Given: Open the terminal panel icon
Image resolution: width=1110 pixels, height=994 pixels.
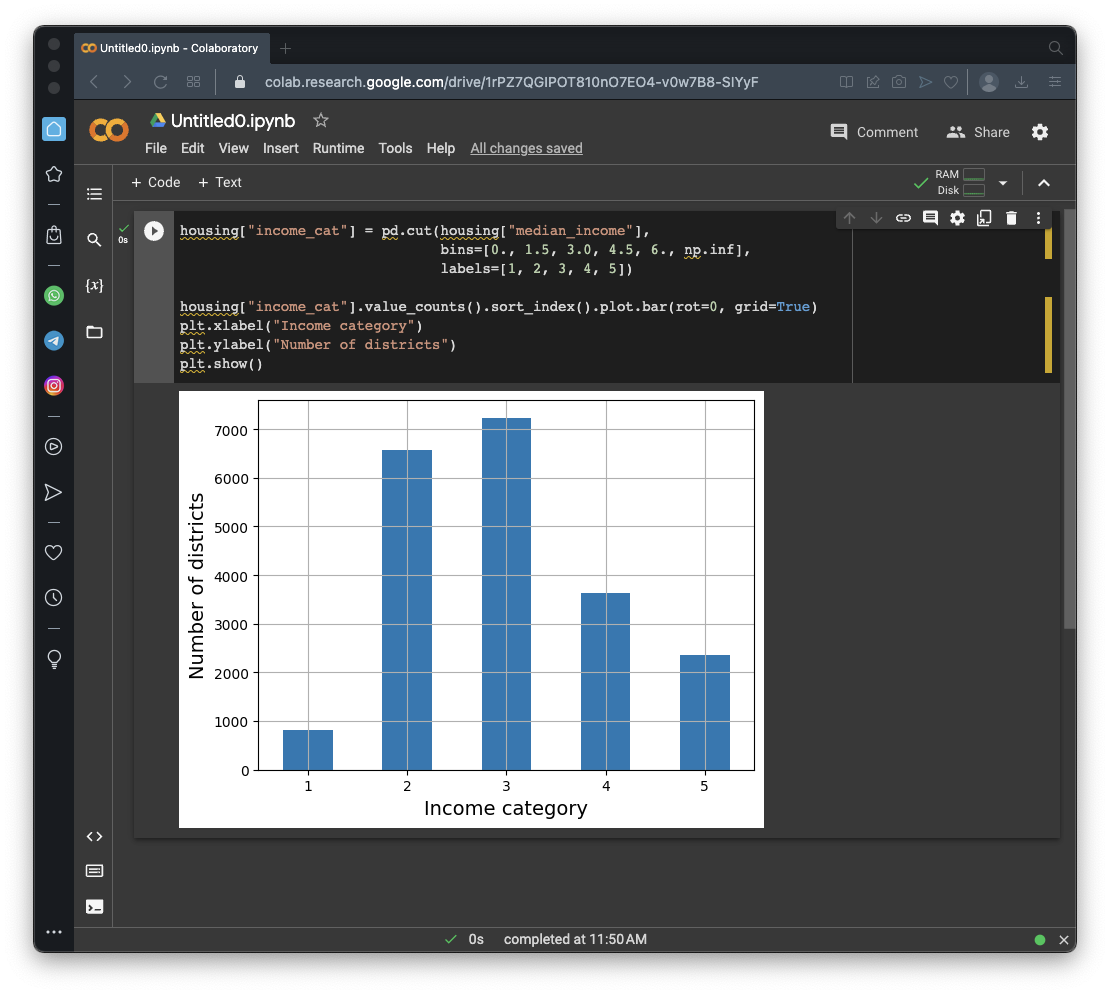Looking at the screenshot, I should click(94, 907).
